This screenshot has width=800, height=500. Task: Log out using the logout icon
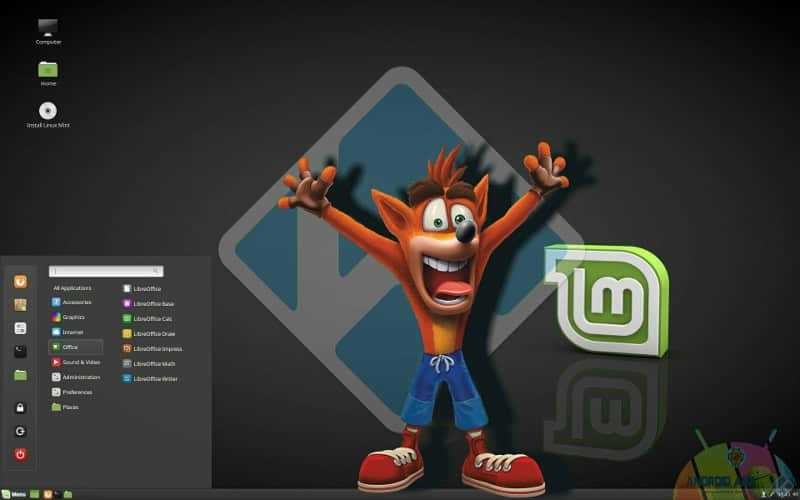tap(20, 431)
